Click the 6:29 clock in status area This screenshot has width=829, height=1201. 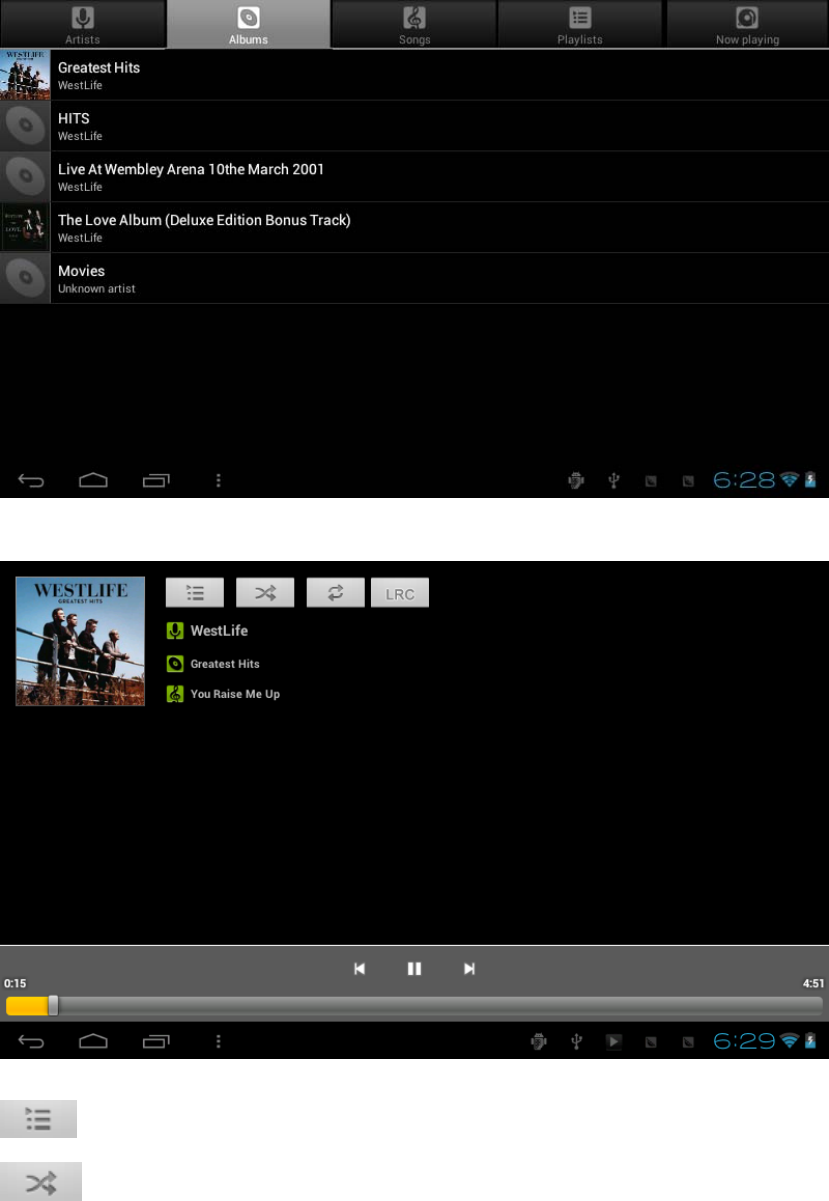click(x=744, y=1041)
